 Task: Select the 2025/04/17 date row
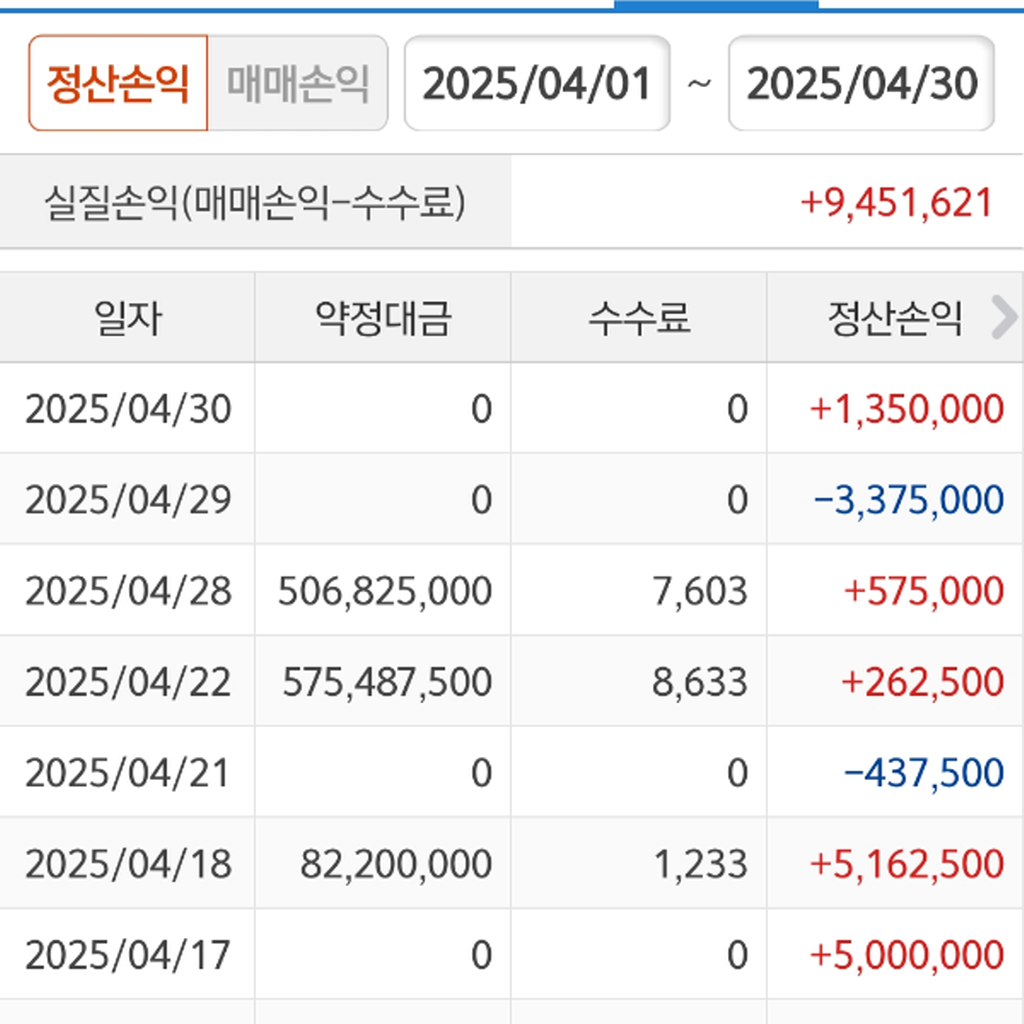coord(128,955)
